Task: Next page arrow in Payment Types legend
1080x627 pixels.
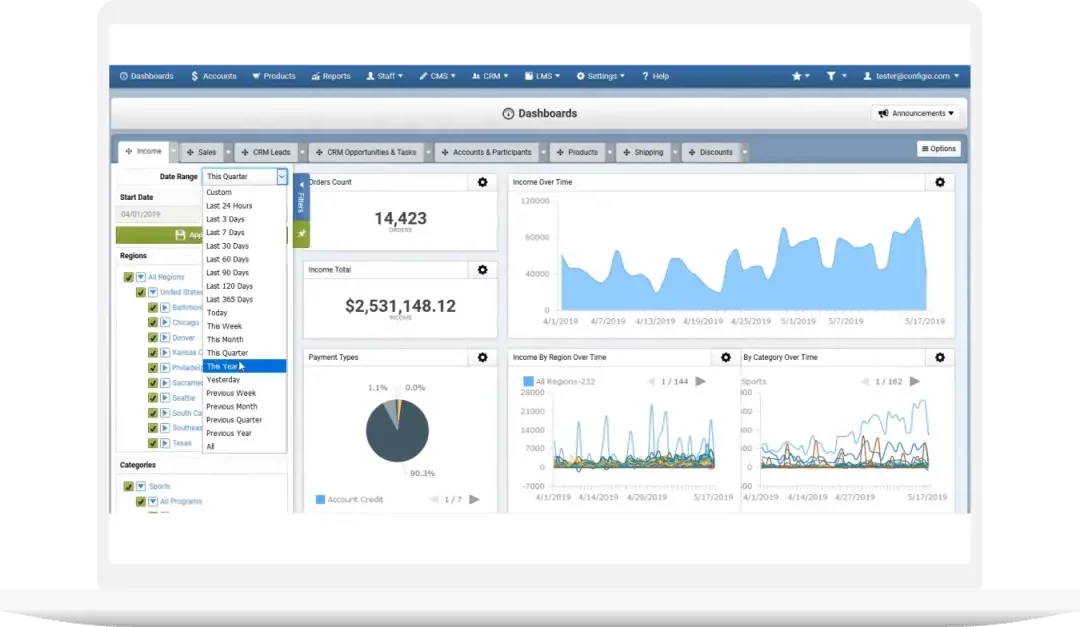Action: (475, 500)
